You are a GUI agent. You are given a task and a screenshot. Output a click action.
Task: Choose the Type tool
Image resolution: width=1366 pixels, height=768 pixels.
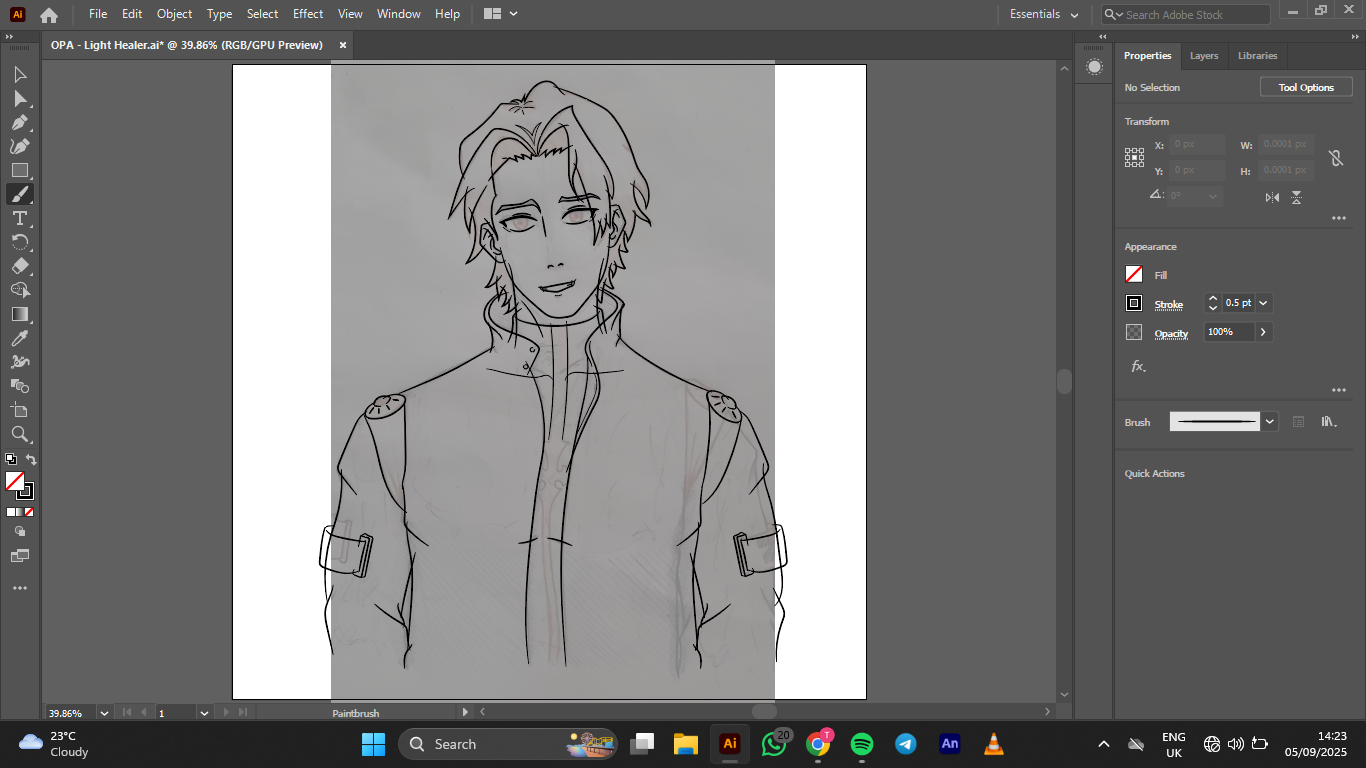point(19,218)
